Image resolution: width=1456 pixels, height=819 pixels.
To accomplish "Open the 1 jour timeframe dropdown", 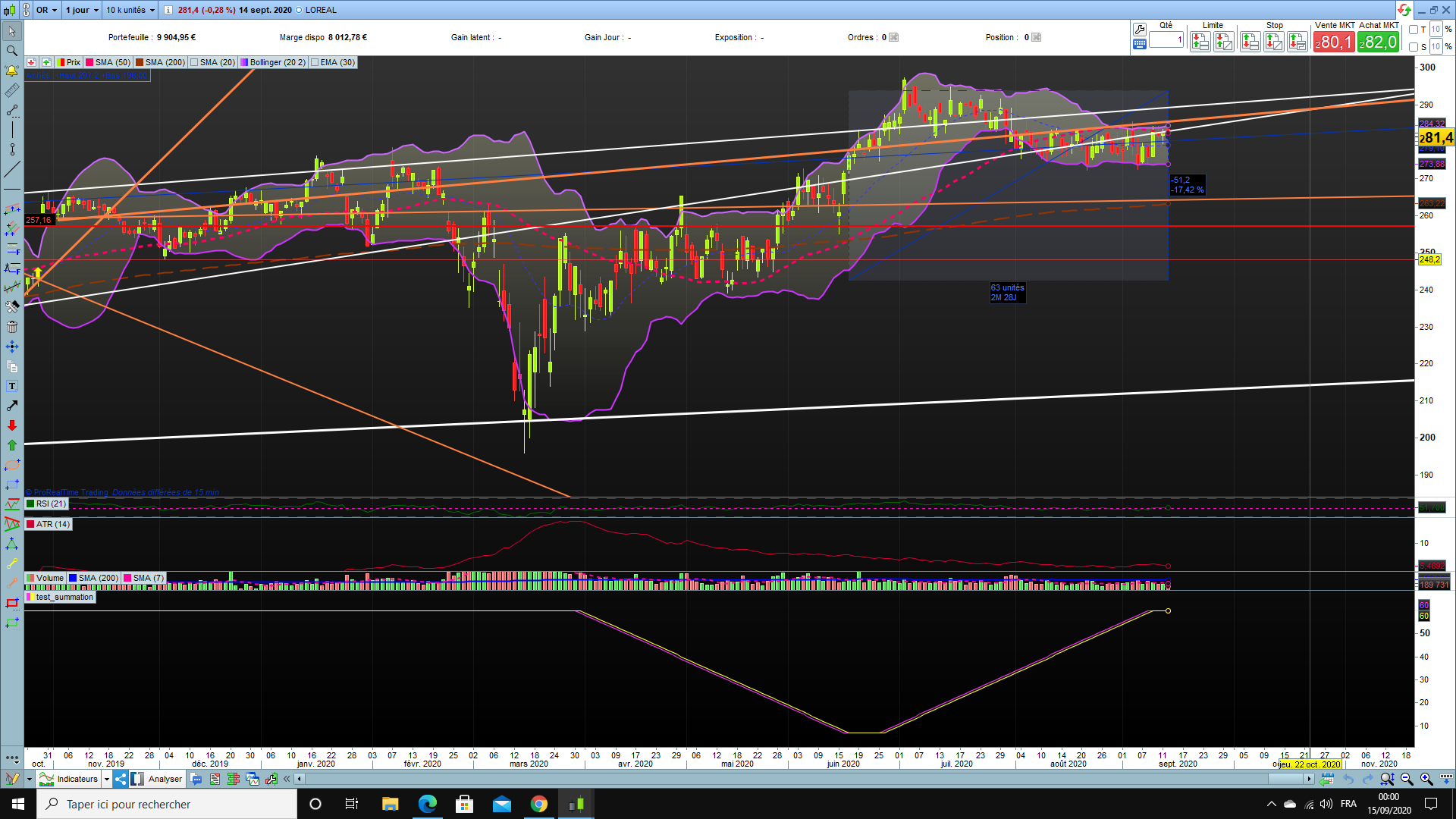I will [82, 10].
